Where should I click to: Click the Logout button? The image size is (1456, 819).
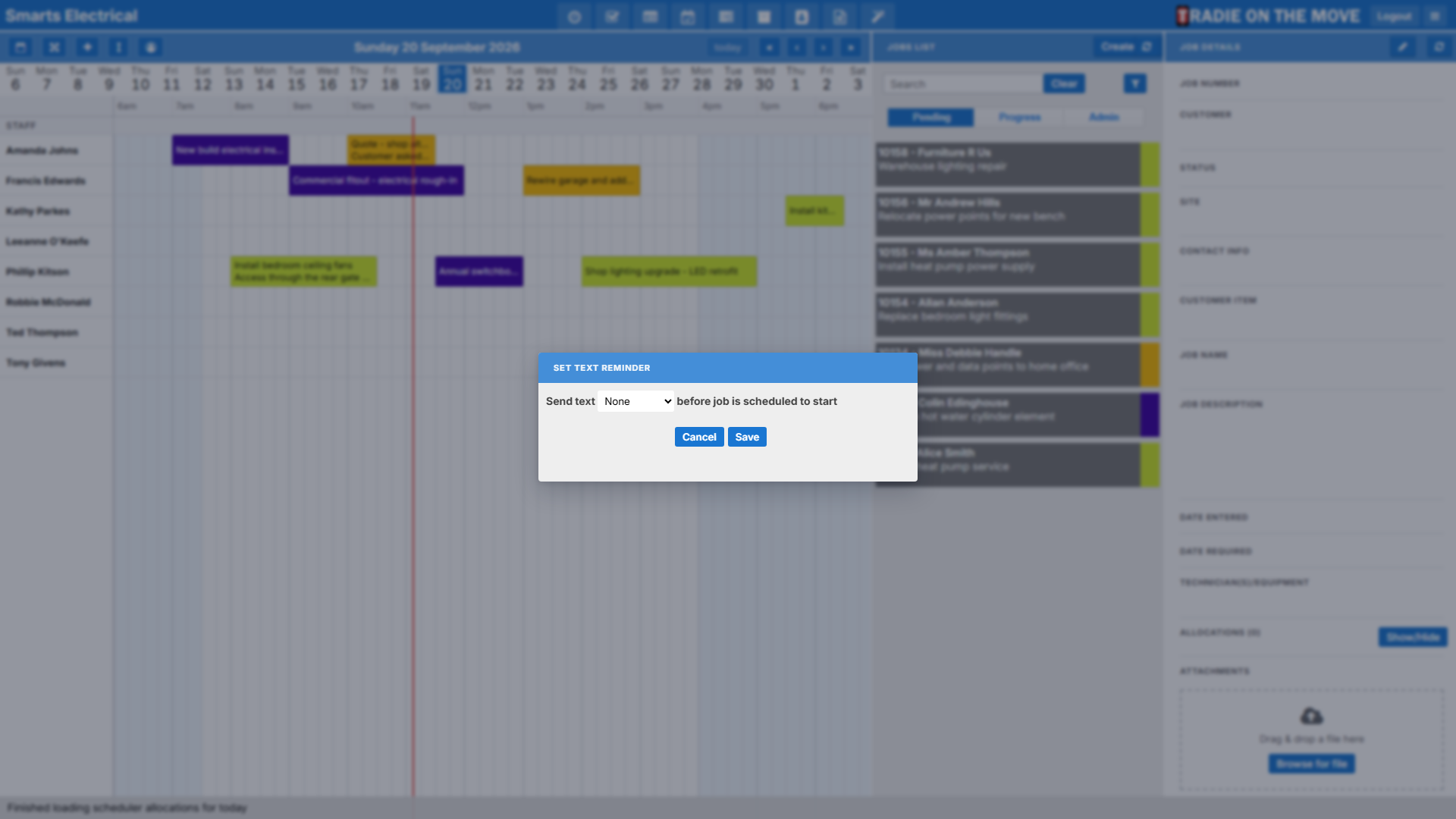tap(1394, 16)
